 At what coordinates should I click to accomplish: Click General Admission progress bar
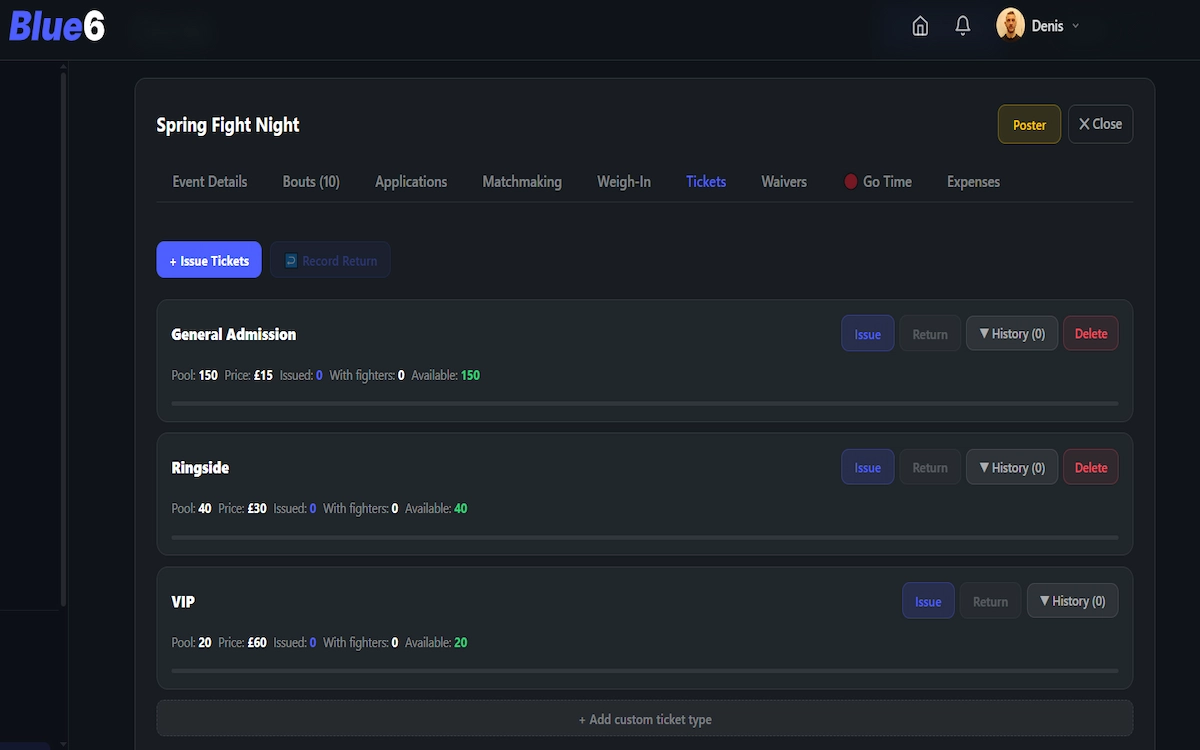(x=645, y=403)
